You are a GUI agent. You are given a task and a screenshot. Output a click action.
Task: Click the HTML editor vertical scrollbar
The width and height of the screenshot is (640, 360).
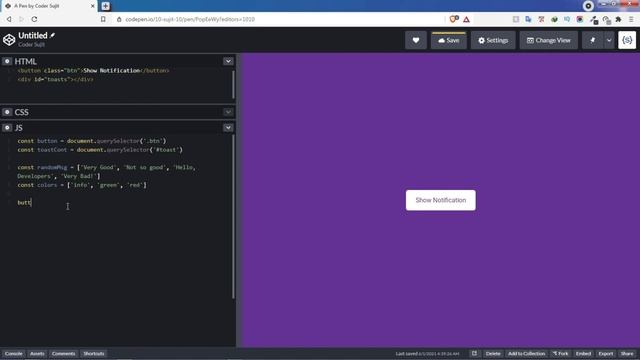tap(233, 84)
